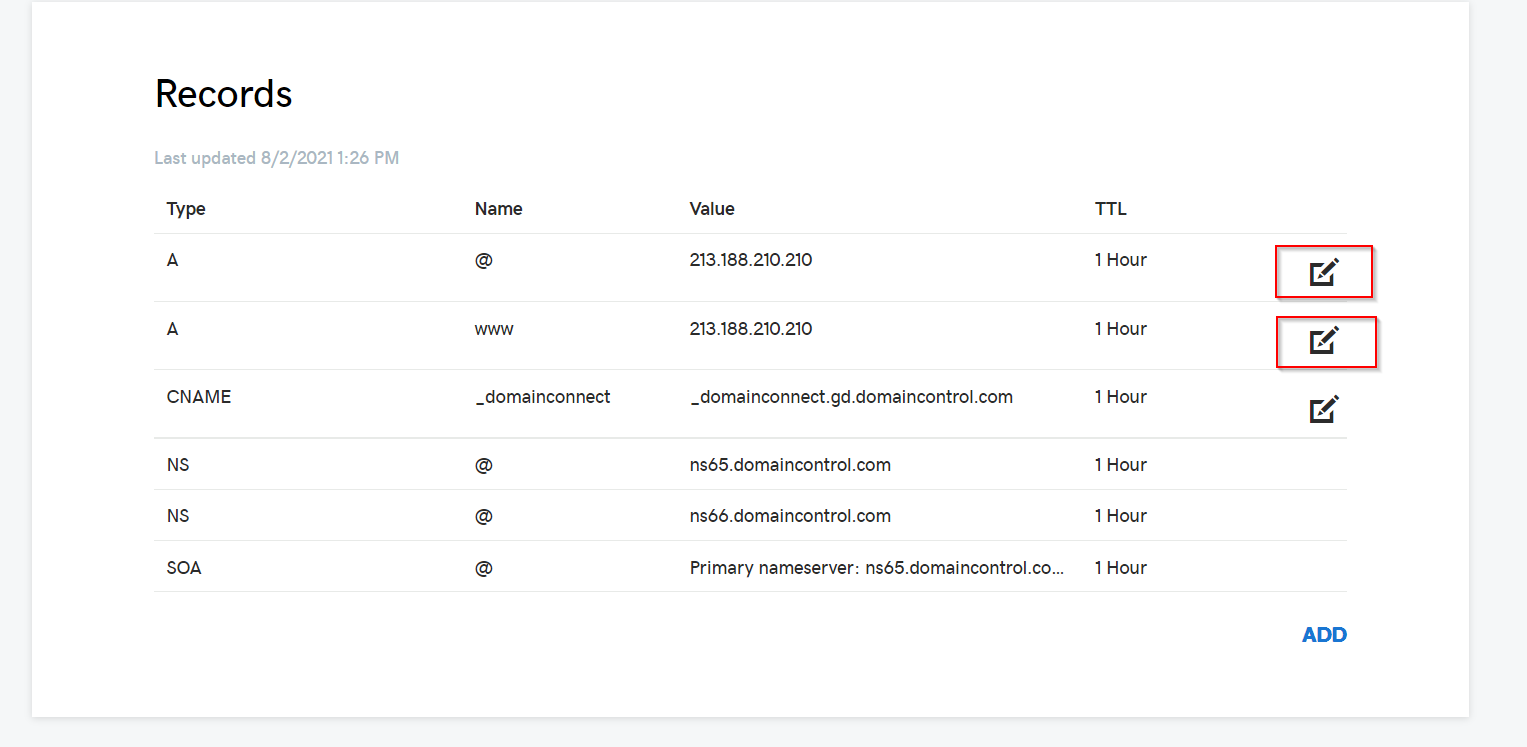Click the Value column header
Viewport: 1527px width, 747px height.
pyautogui.click(x=712, y=209)
